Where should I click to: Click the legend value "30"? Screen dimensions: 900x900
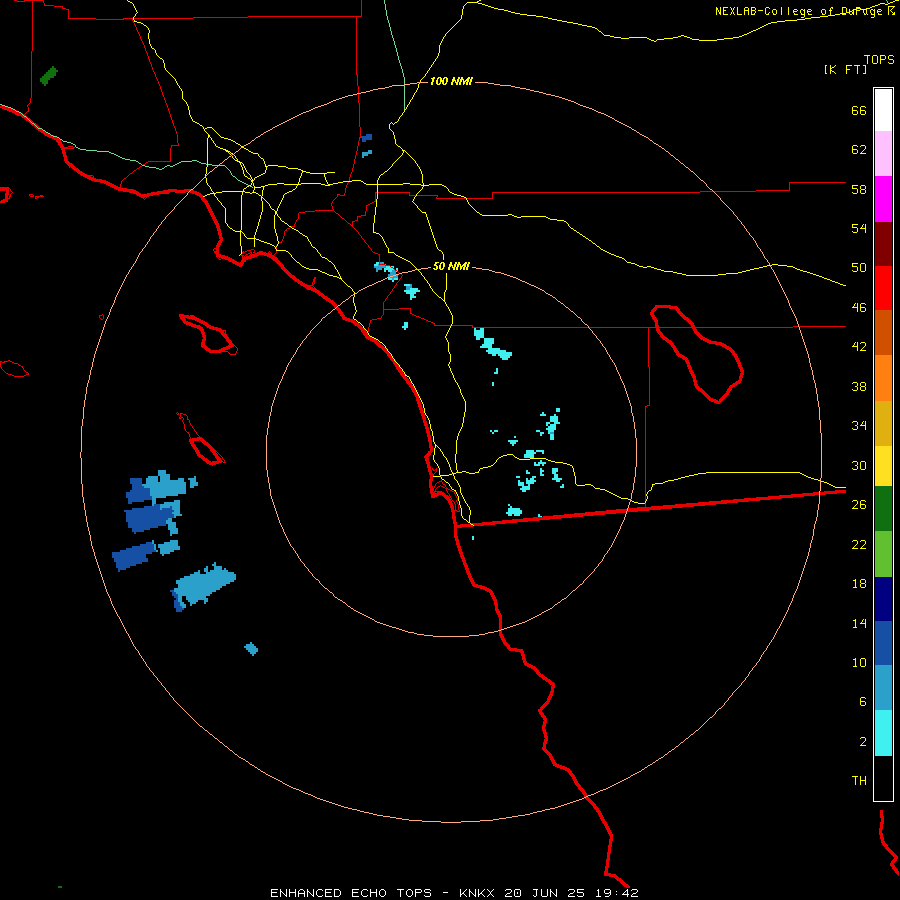click(x=859, y=466)
